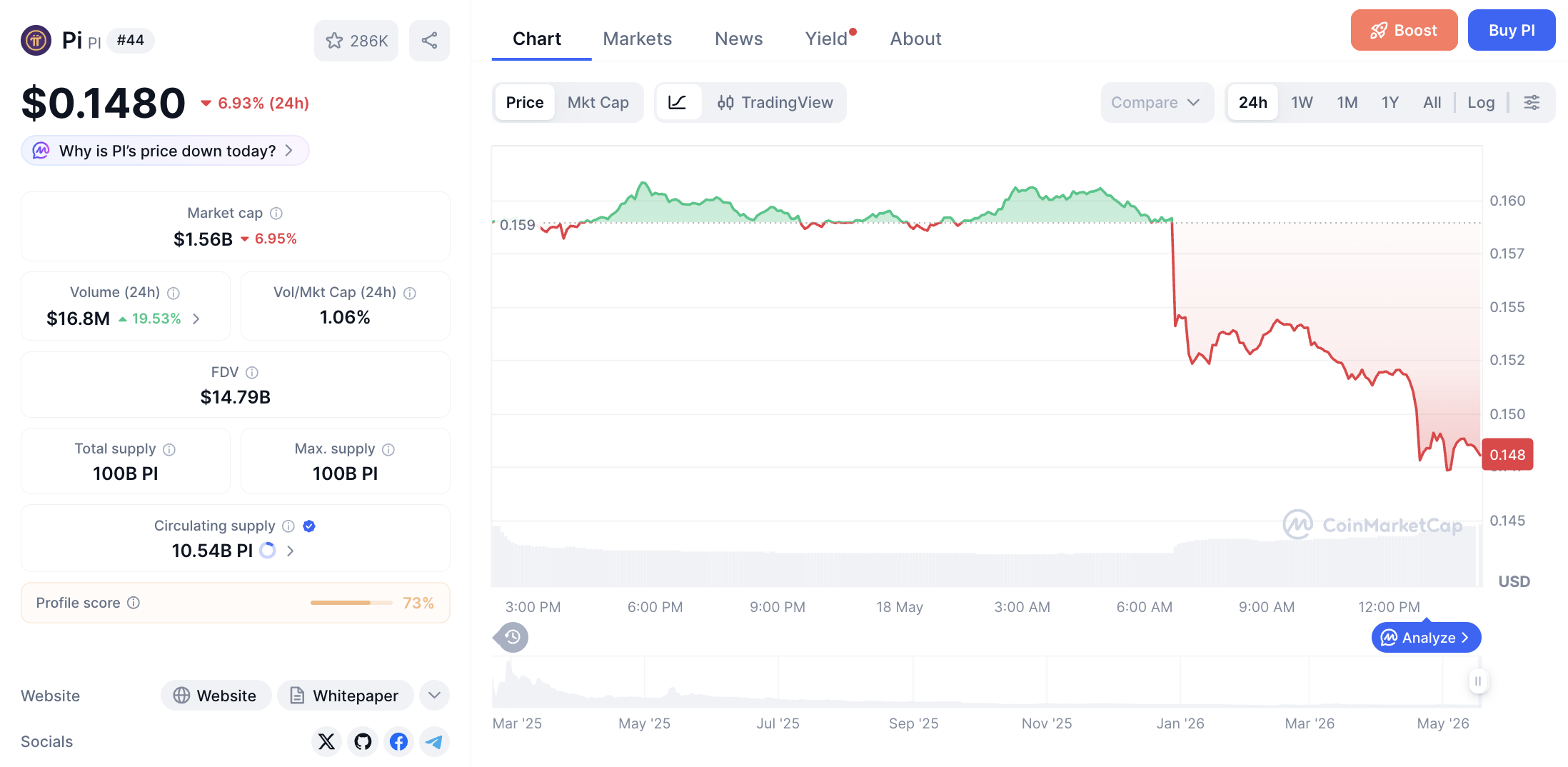Click the $1.56B market cap value

click(203, 239)
